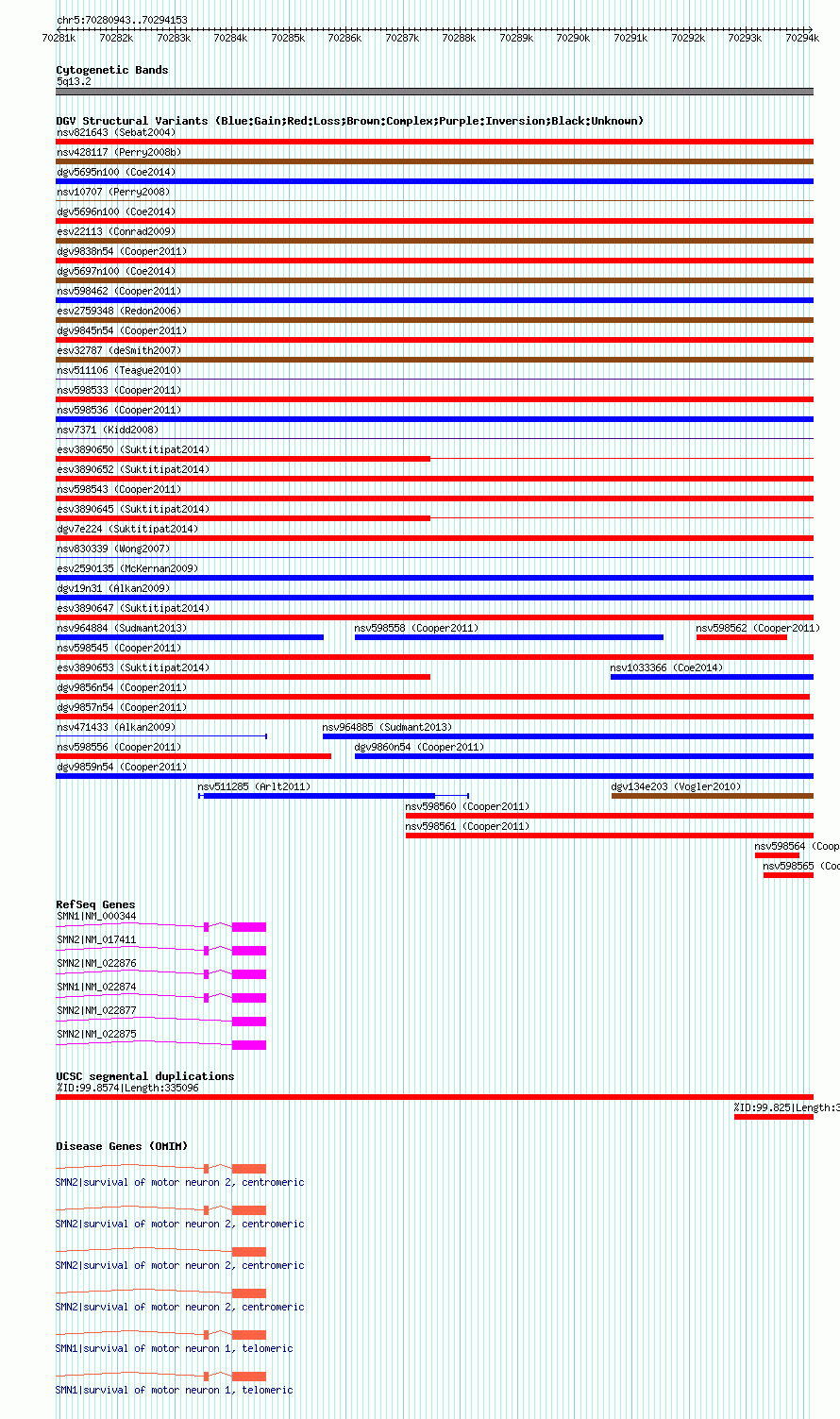Click the nsv598556 (Cooper2011) label

(x=119, y=748)
